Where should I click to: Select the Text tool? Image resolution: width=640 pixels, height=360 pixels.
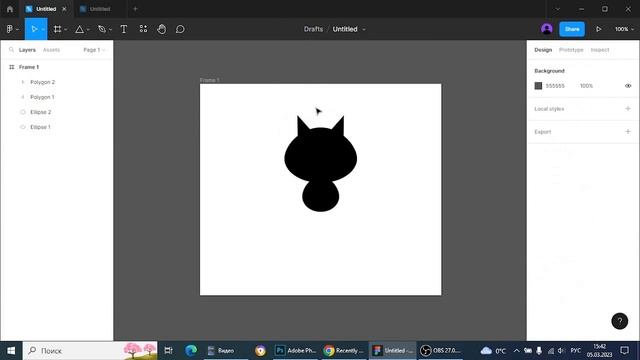(124, 29)
